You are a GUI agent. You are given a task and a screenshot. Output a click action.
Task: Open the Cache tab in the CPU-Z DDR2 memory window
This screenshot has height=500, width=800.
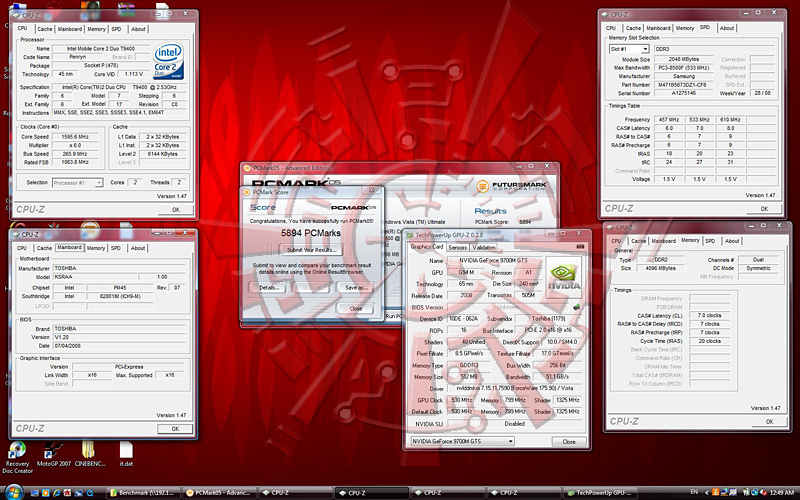638,241
